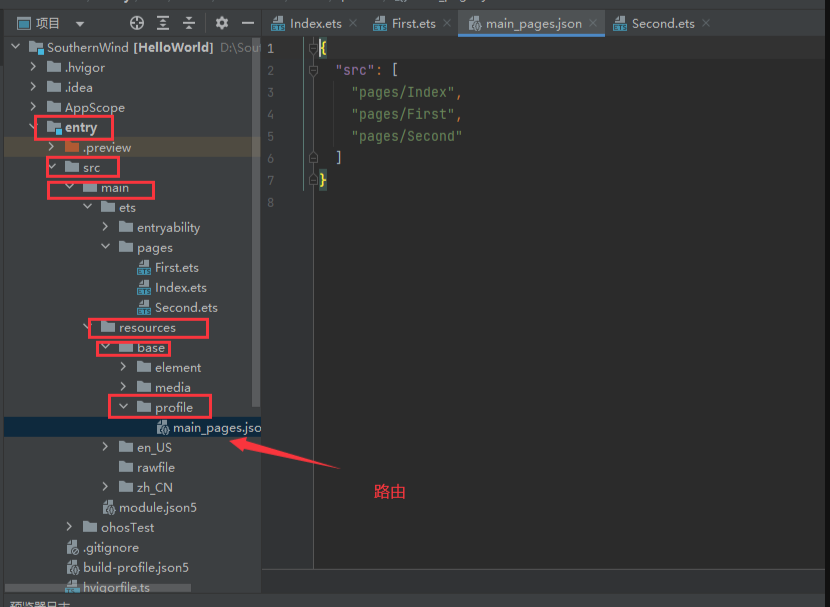This screenshot has width=830, height=607.
Task: Open the project view dropdown arrow
Action: [80, 24]
